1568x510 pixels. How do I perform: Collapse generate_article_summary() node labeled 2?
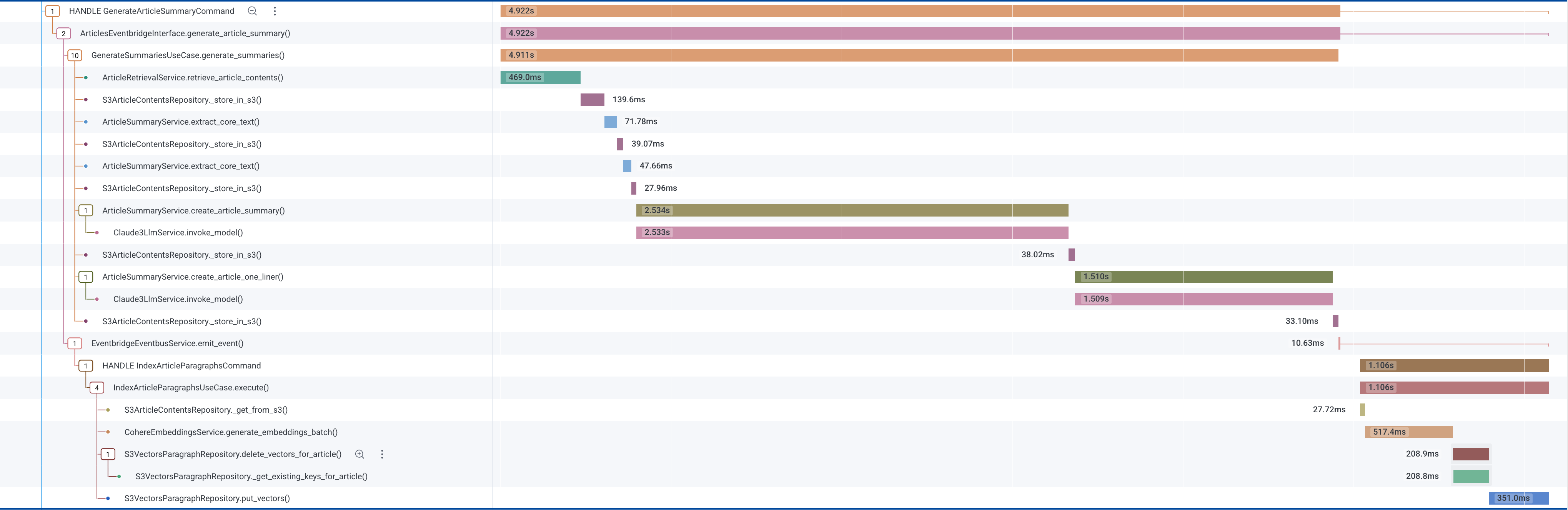pos(63,33)
